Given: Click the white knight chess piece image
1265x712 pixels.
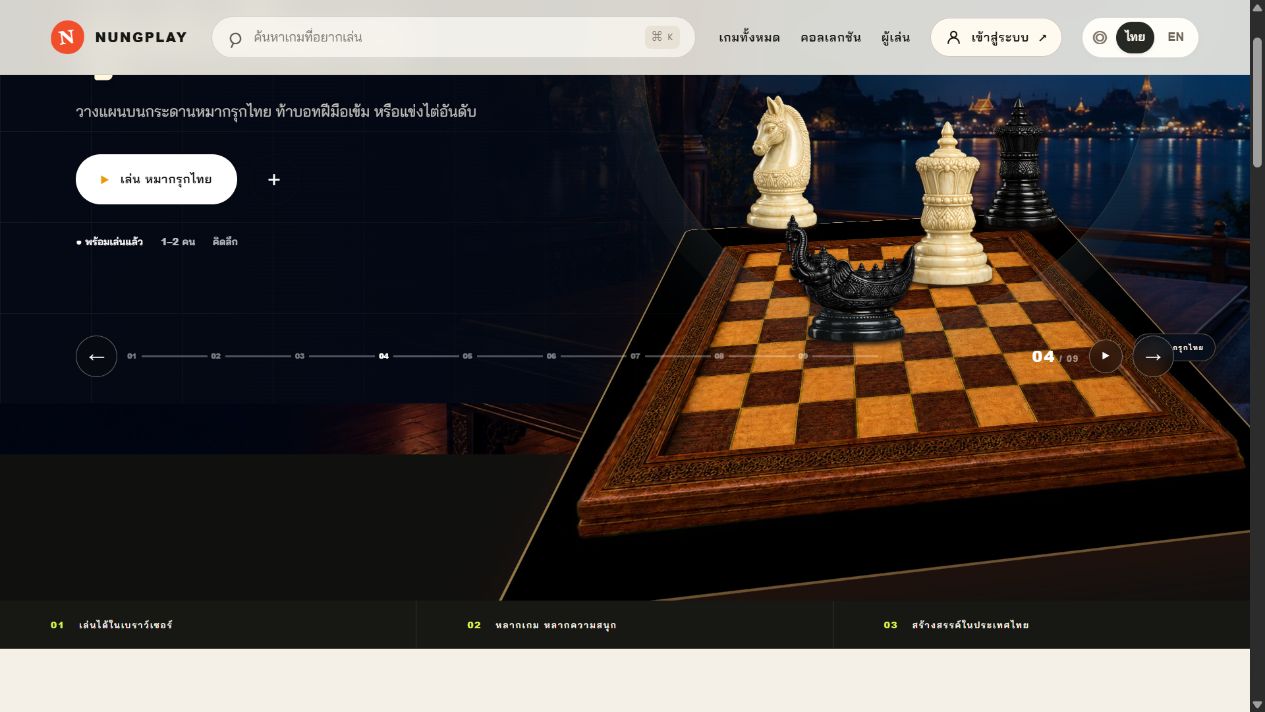Looking at the screenshot, I should pyautogui.click(x=781, y=163).
